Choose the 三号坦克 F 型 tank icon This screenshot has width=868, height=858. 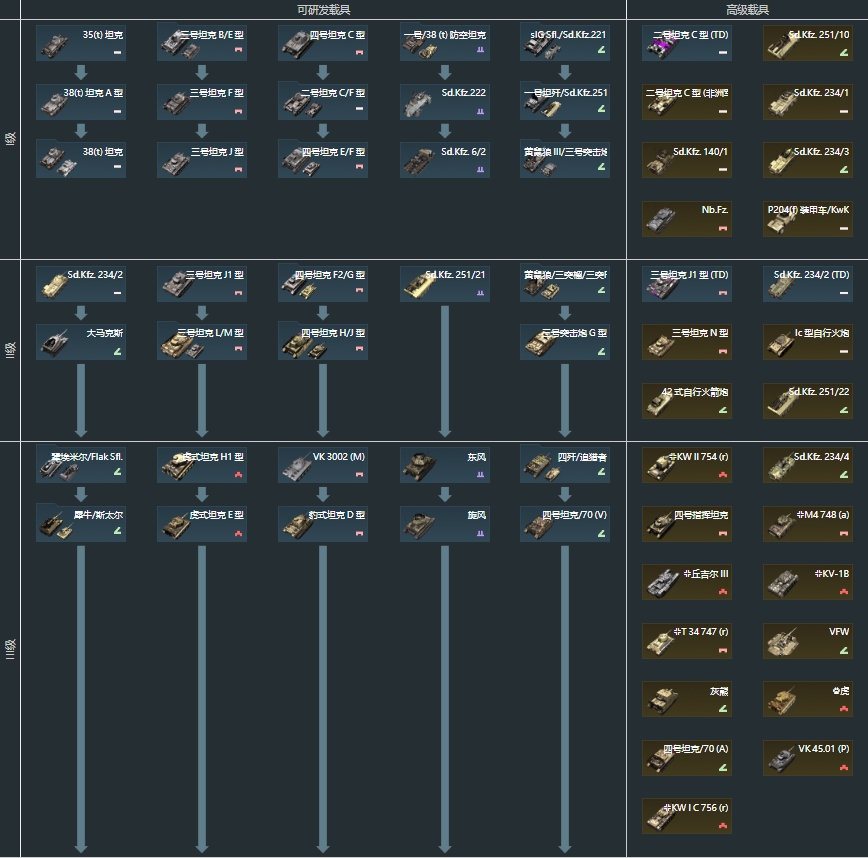[175, 105]
